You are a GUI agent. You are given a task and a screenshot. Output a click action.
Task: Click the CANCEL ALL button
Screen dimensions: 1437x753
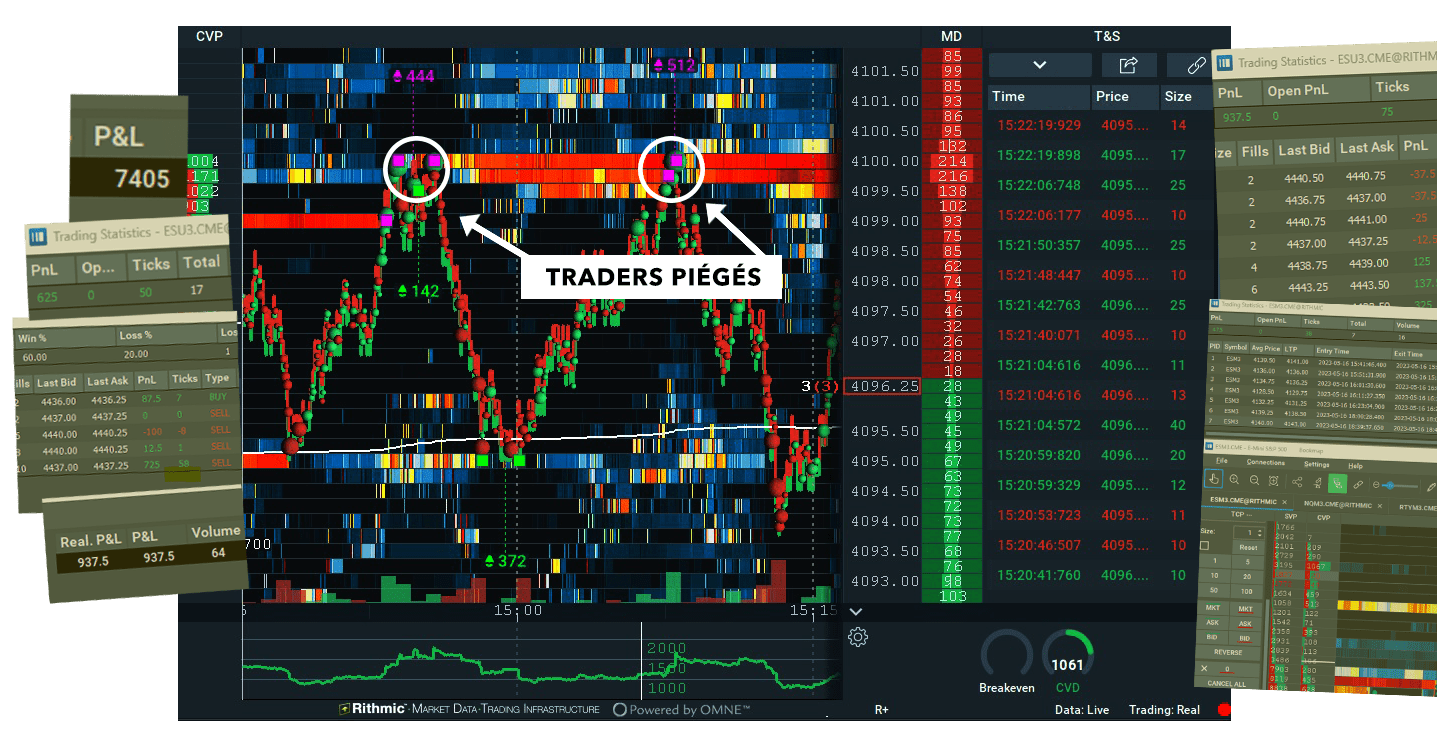(1227, 683)
